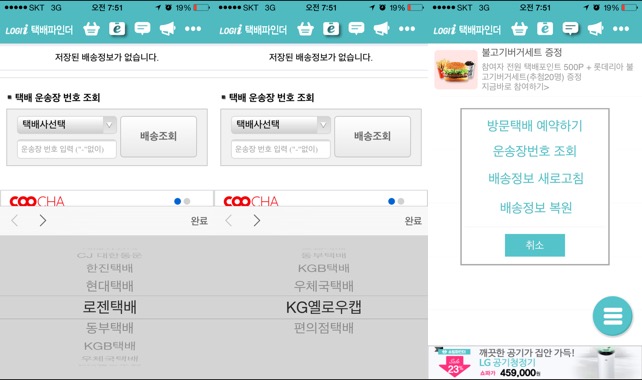Tap 배송조회 button in middle screen
The width and height of the screenshot is (642, 380).
pyautogui.click(x=373, y=136)
